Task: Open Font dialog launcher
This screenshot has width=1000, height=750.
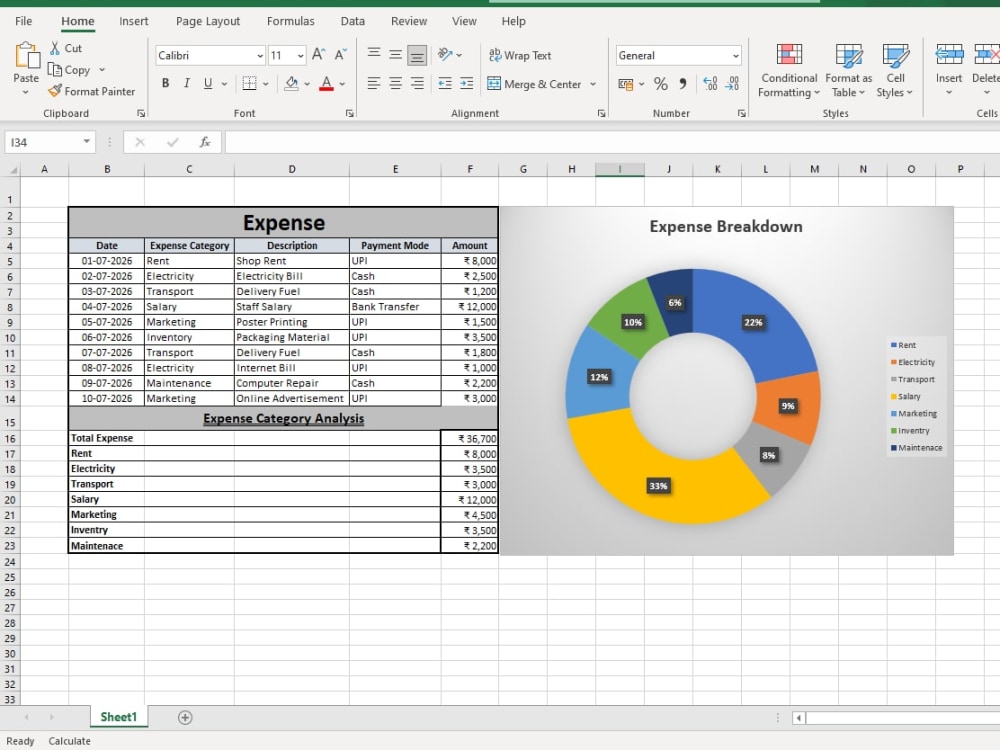Action: pyautogui.click(x=349, y=113)
